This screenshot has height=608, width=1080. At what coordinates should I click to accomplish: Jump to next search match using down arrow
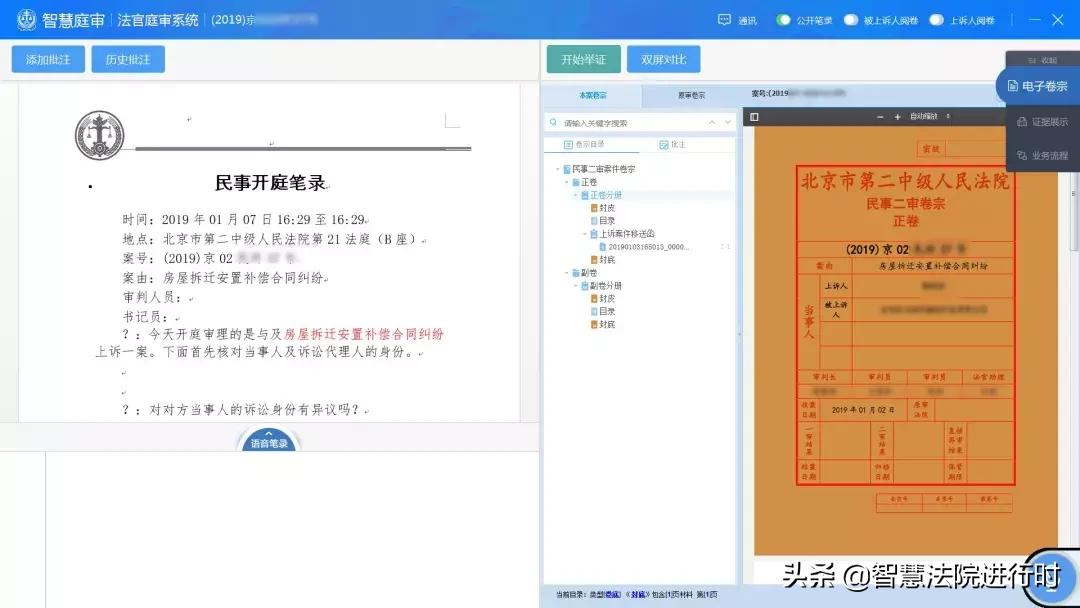click(x=727, y=123)
